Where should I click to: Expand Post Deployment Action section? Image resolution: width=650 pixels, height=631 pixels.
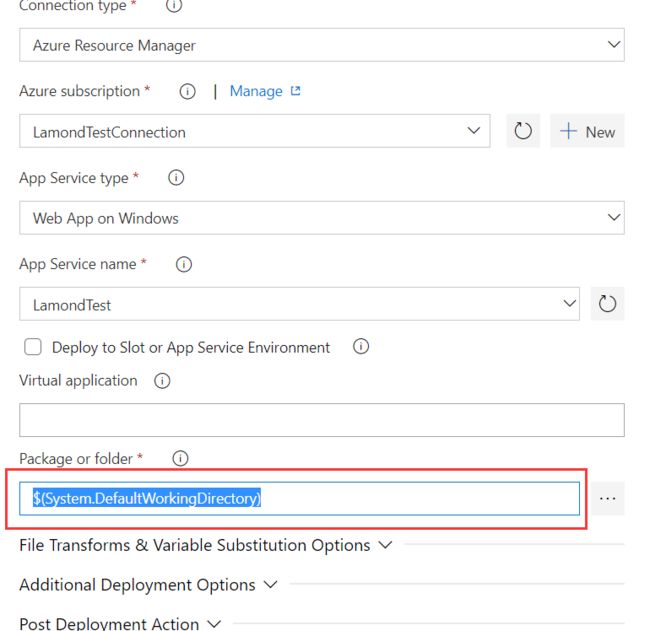pyautogui.click(x=120, y=623)
